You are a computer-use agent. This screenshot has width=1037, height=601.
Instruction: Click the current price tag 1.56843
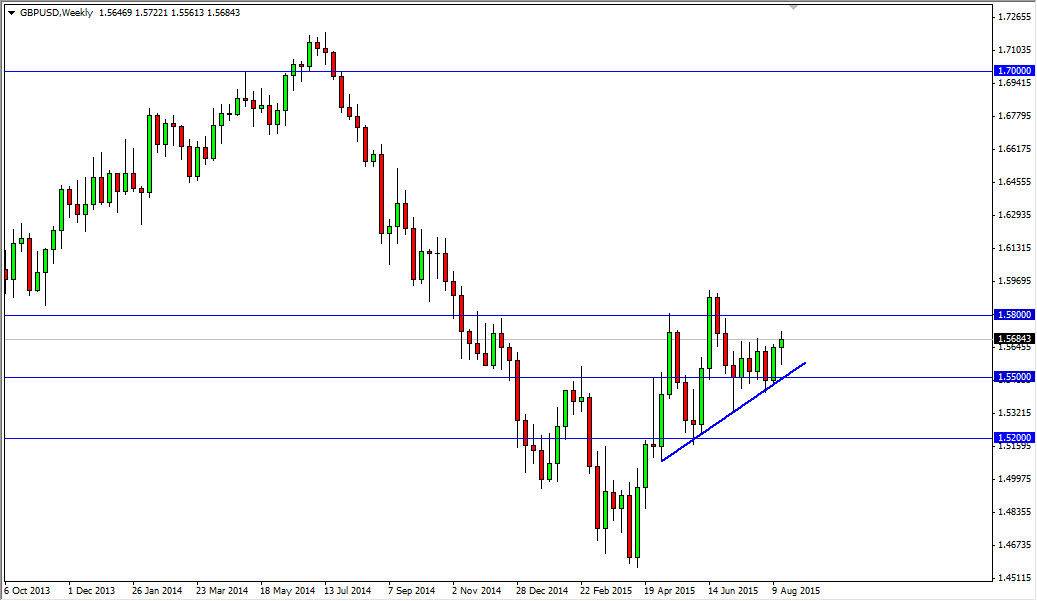pyautogui.click(x=1013, y=340)
